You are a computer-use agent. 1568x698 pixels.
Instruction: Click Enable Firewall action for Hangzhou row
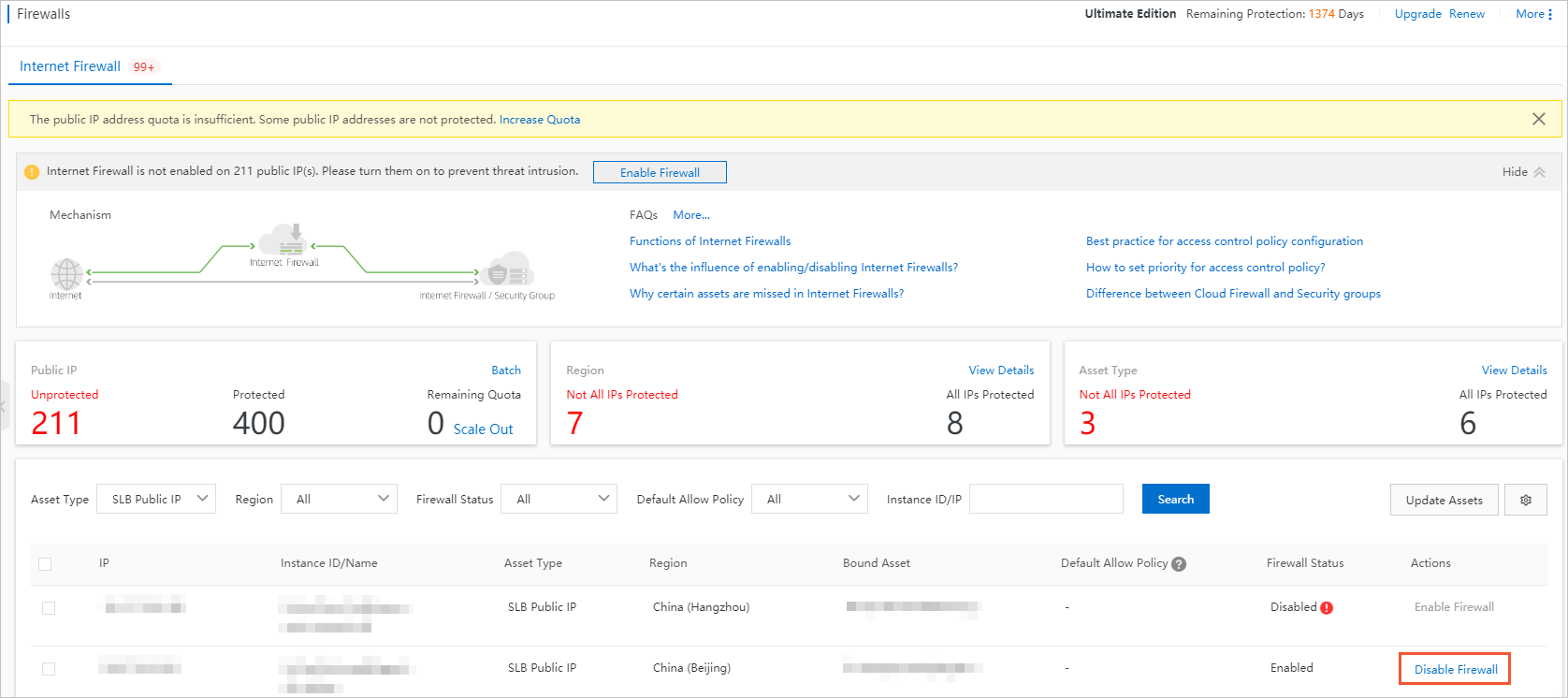1454,607
